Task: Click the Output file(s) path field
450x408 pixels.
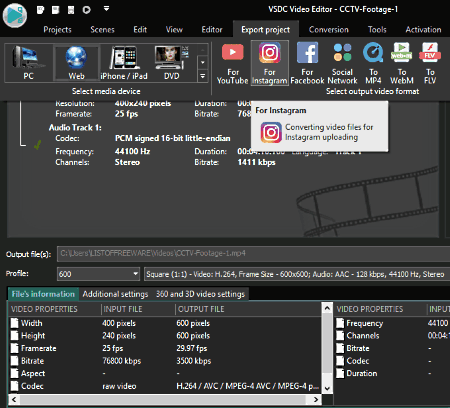Action: pyautogui.click(x=253, y=254)
